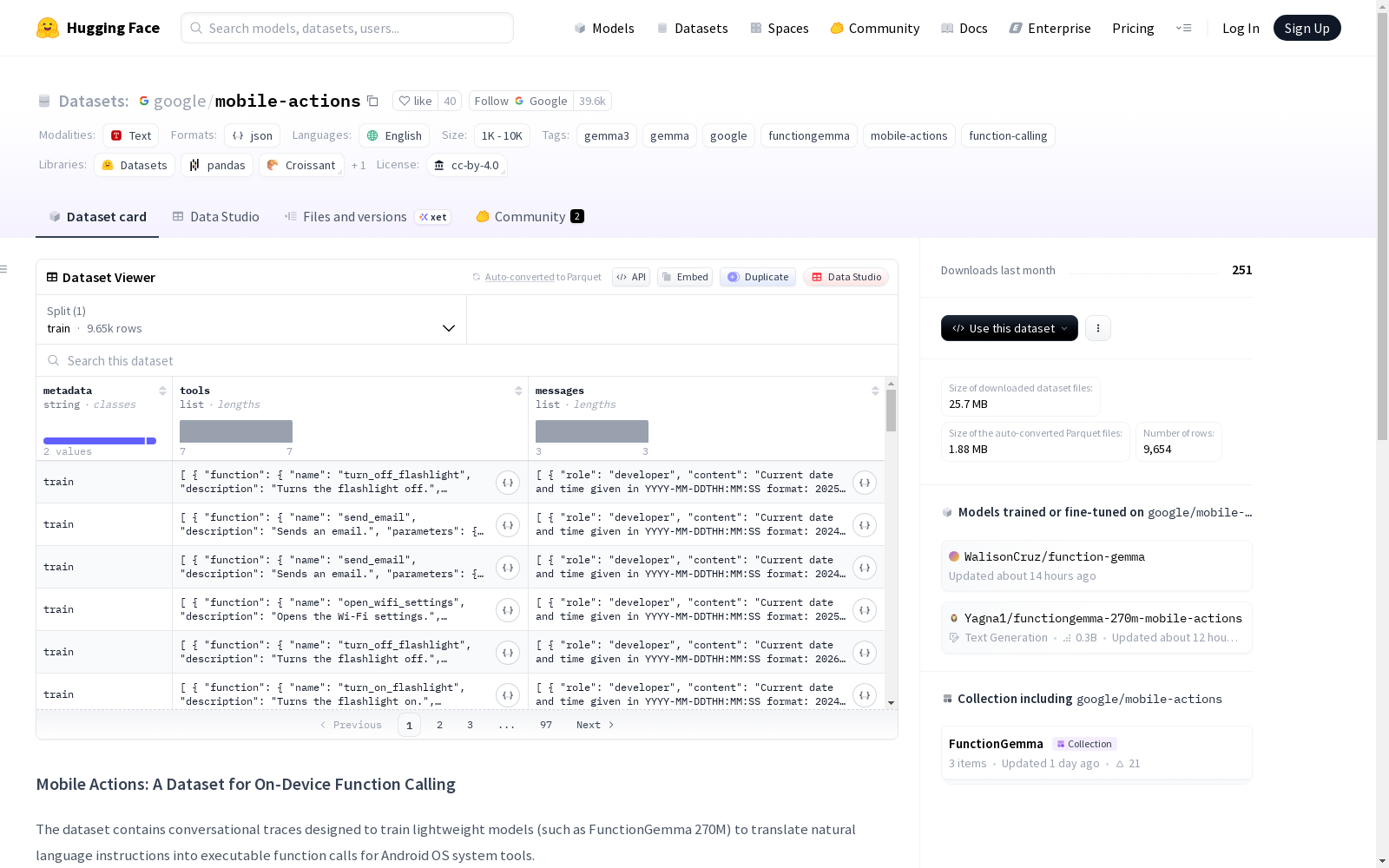The width and height of the screenshot is (1389, 868).
Task: Open the more navigation menu icon
Action: (1183, 28)
